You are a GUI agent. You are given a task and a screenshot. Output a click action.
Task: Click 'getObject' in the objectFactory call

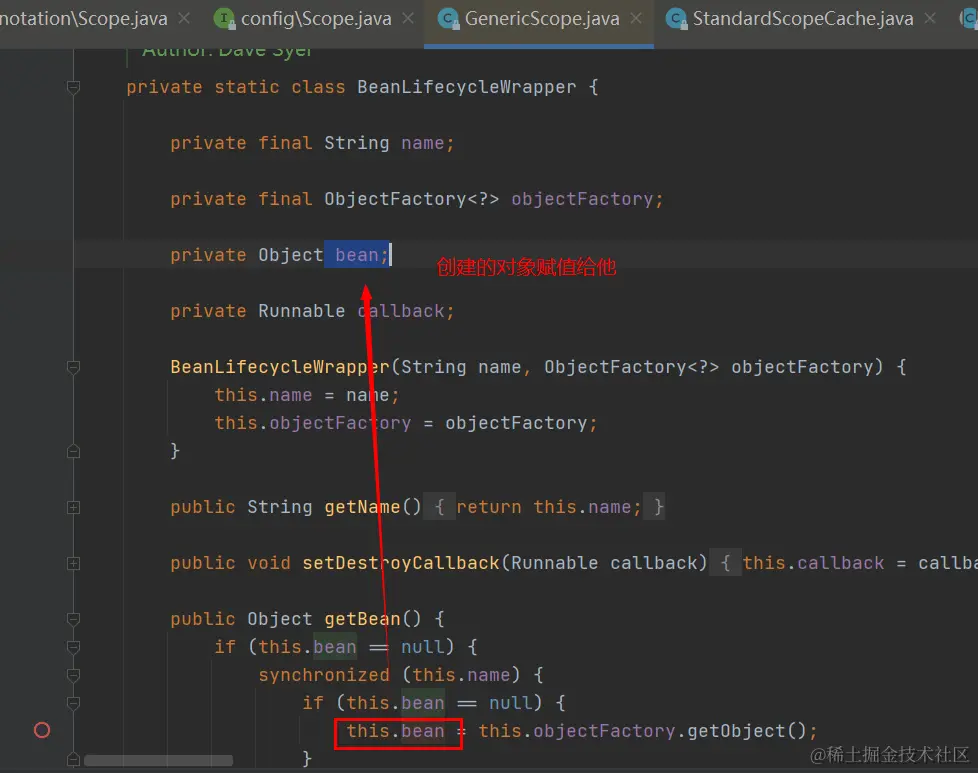(x=736, y=731)
